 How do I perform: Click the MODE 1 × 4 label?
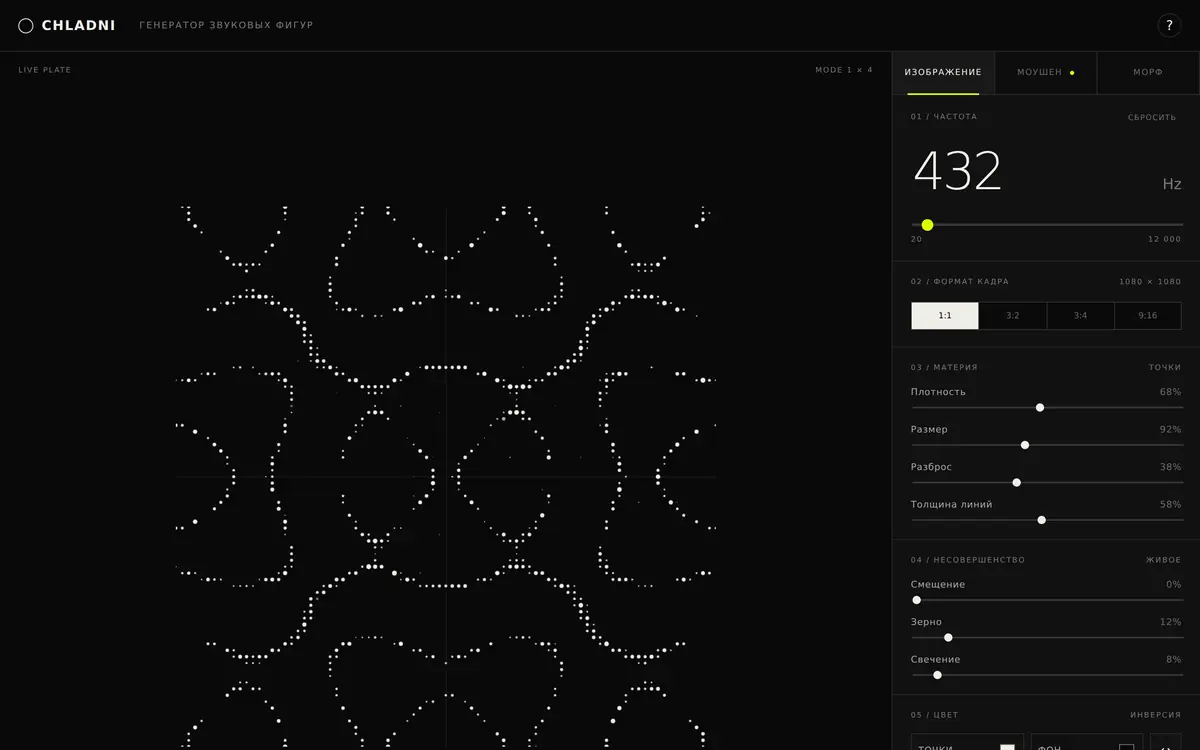point(844,70)
